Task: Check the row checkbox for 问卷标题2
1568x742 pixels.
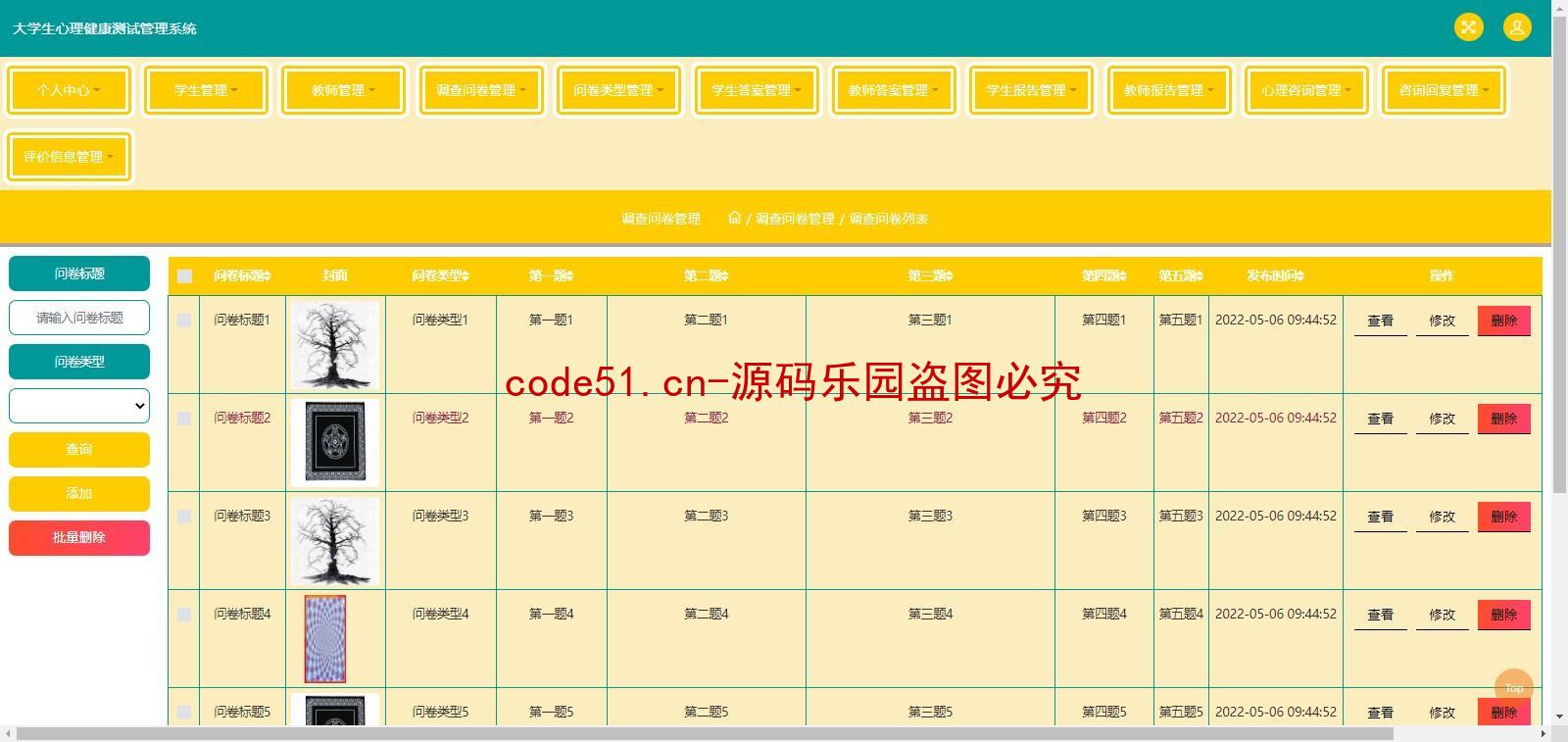Action: [x=184, y=418]
